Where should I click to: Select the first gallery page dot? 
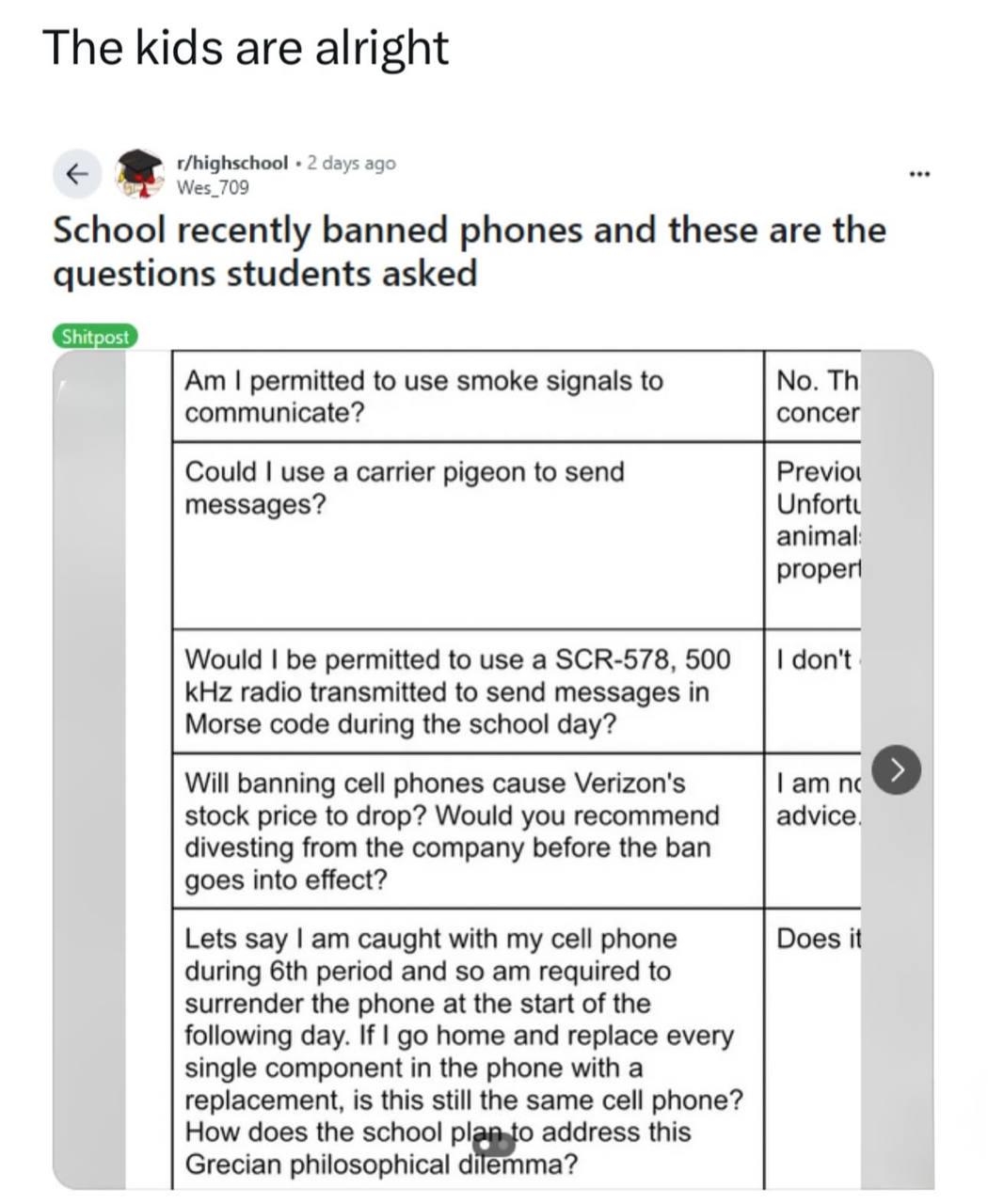click(485, 1145)
